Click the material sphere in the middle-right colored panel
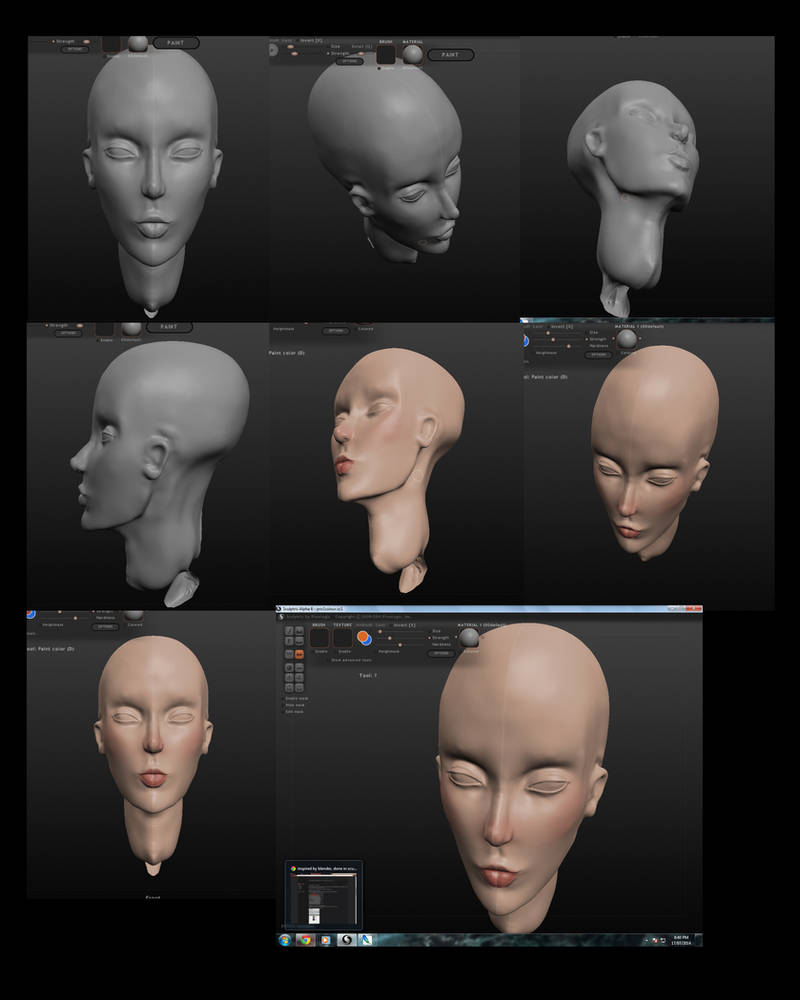800x1000 pixels. click(x=626, y=338)
